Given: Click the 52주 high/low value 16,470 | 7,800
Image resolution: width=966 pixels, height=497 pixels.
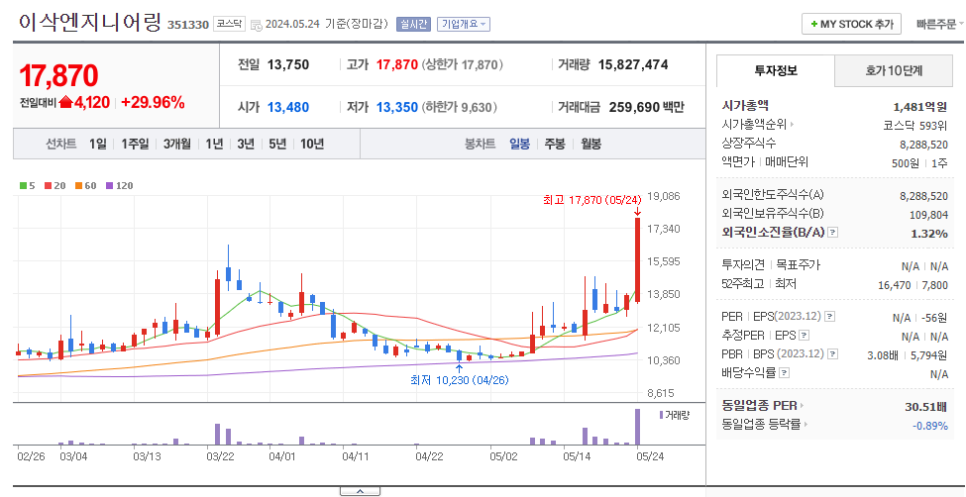Looking at the screenshot, I should point(913,285).
